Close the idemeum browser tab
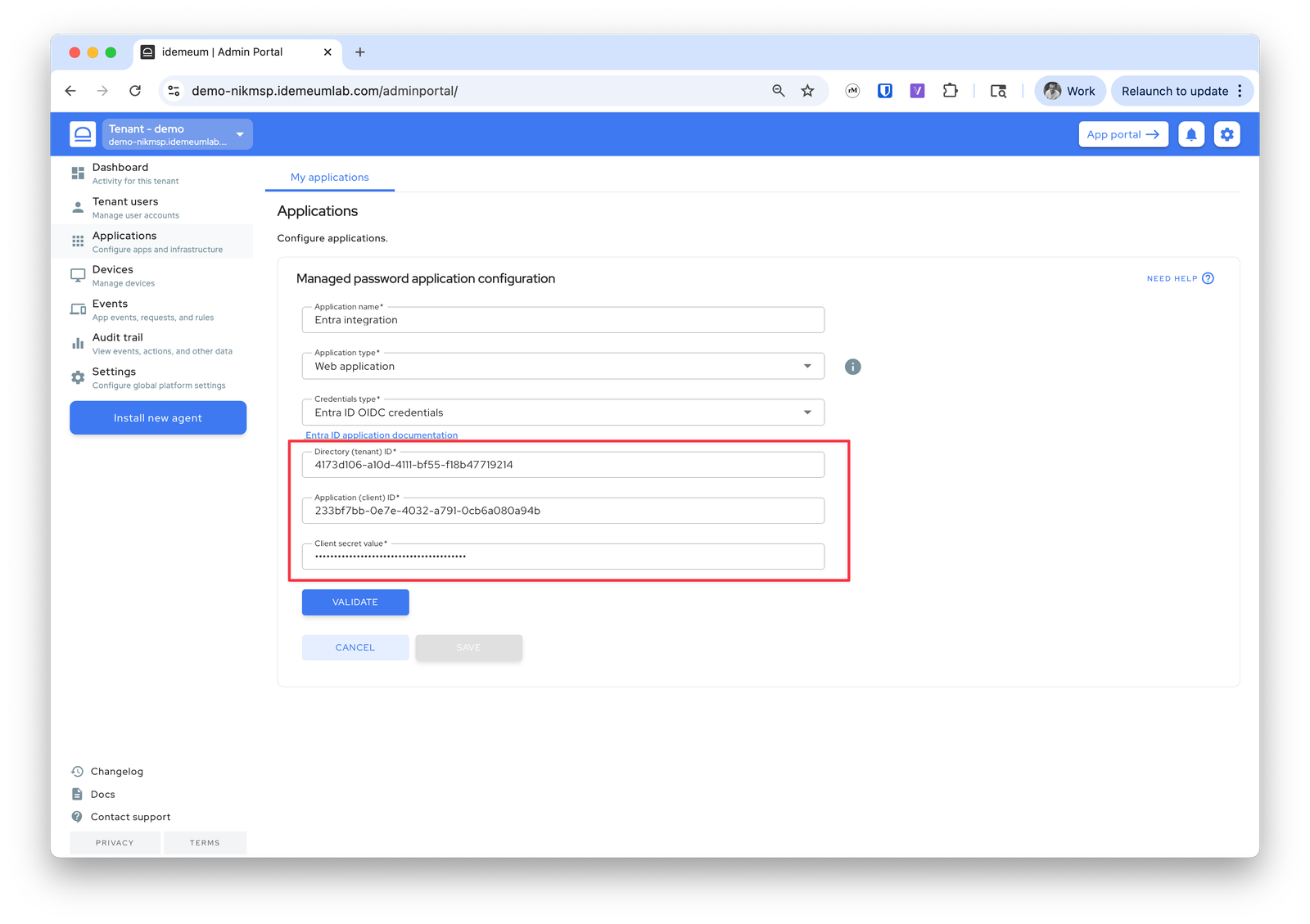This screenshot has height=924, width=1310. [x=327, y=52]
